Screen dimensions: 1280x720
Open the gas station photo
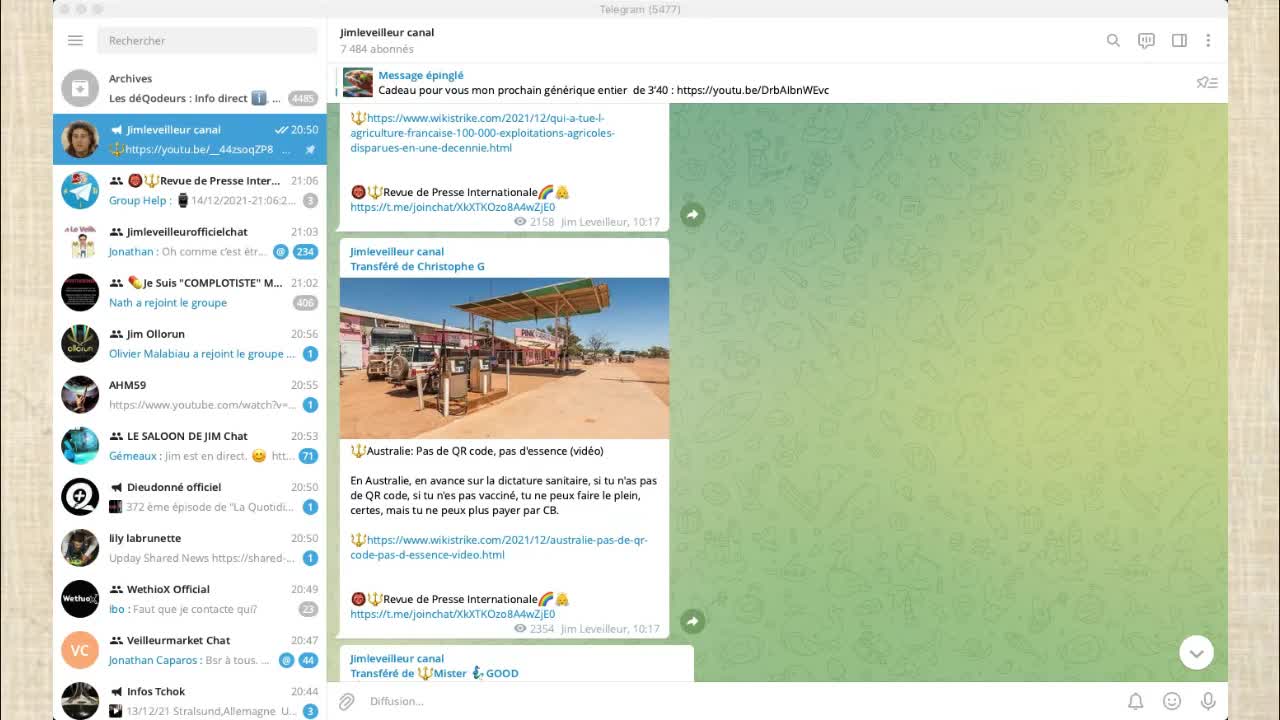point(504,358)
